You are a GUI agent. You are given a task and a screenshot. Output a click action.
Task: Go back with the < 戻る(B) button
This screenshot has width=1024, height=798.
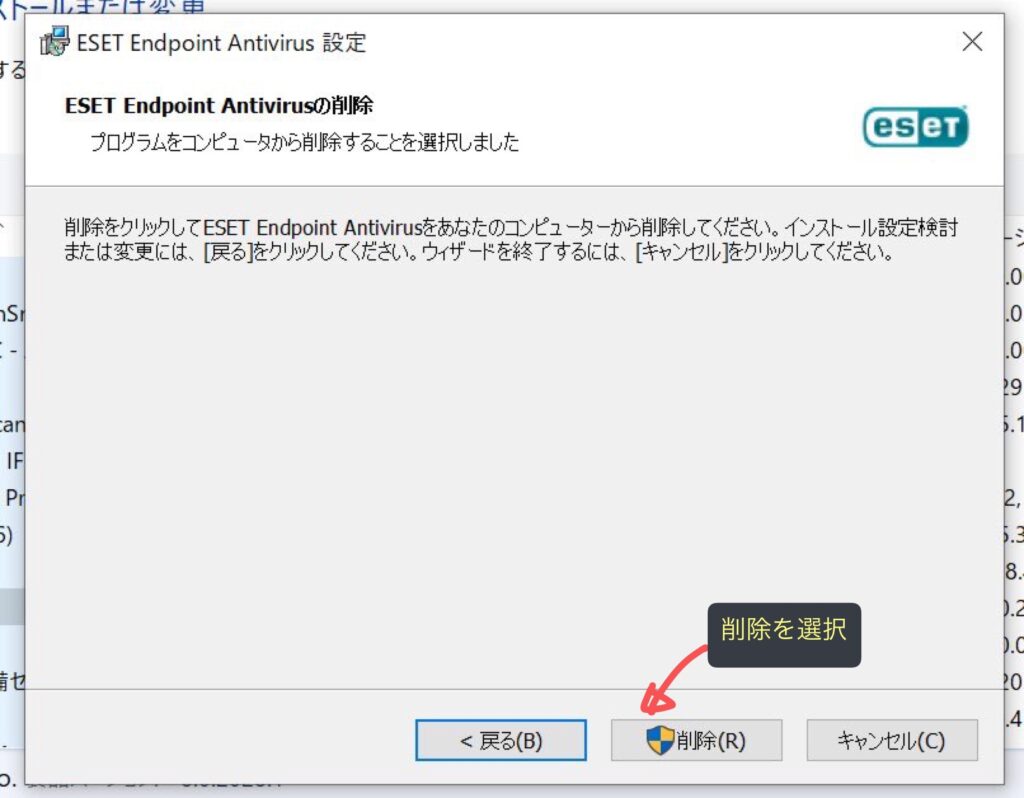500,741
